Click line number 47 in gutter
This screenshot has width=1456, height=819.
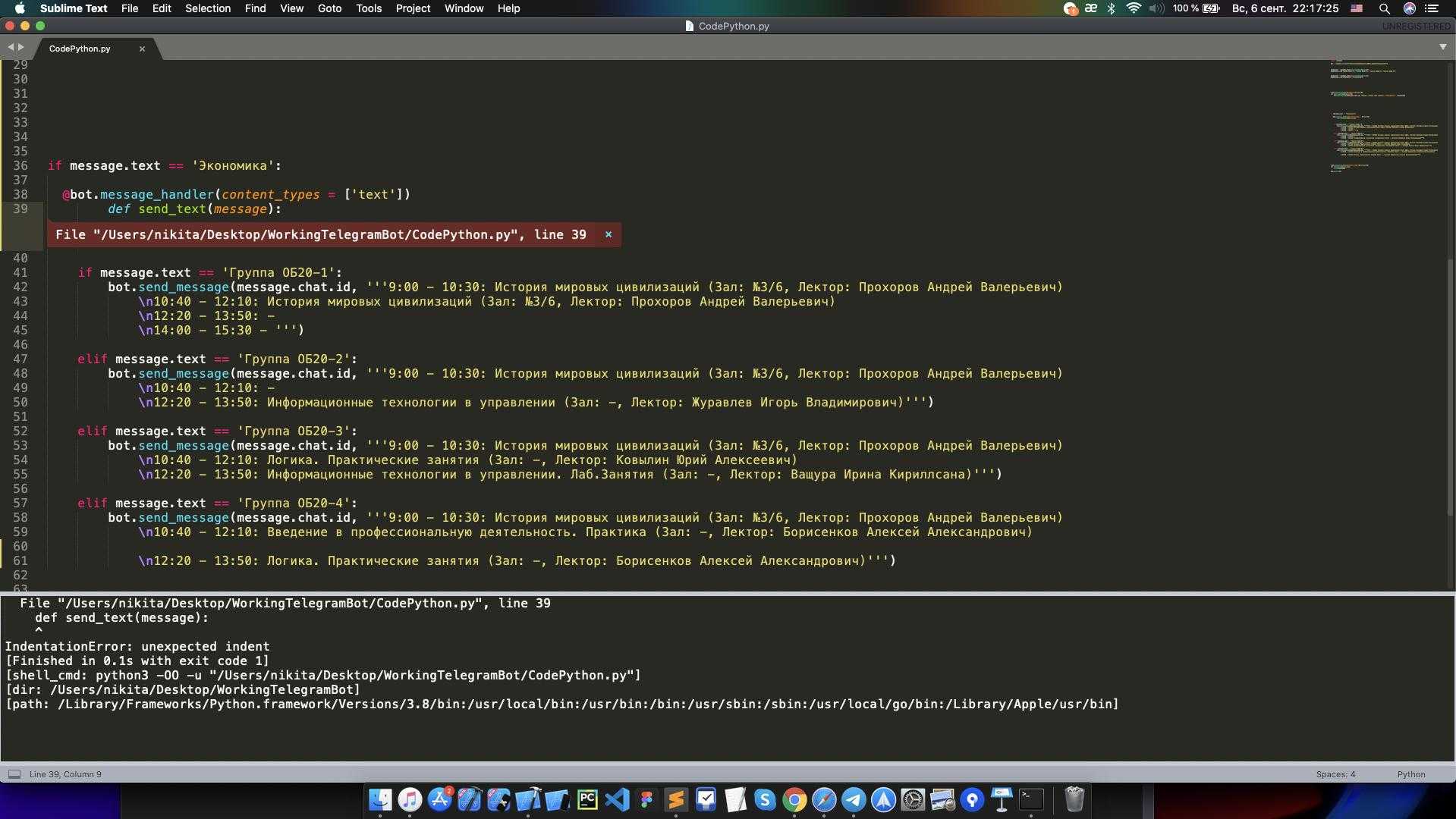click(20, 359)
